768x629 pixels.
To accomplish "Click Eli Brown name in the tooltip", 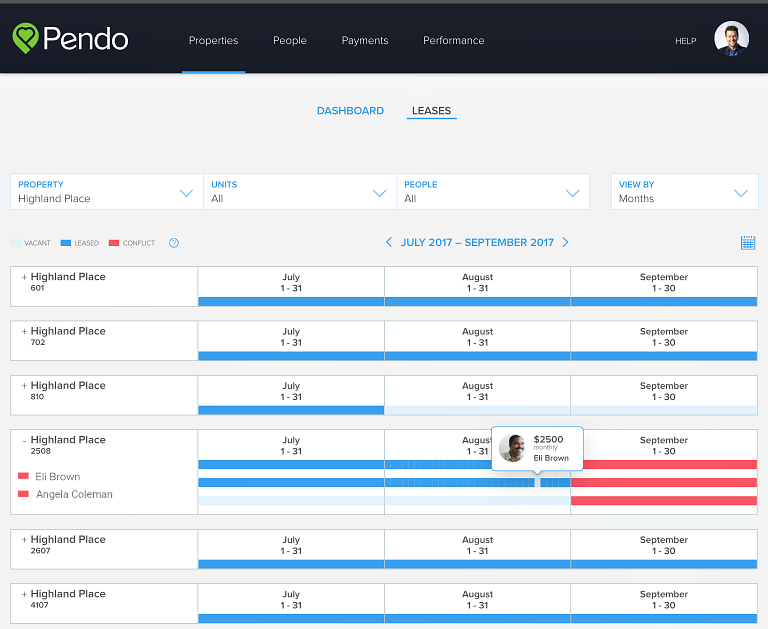I will pyautogui.click(x=551, y=458).
